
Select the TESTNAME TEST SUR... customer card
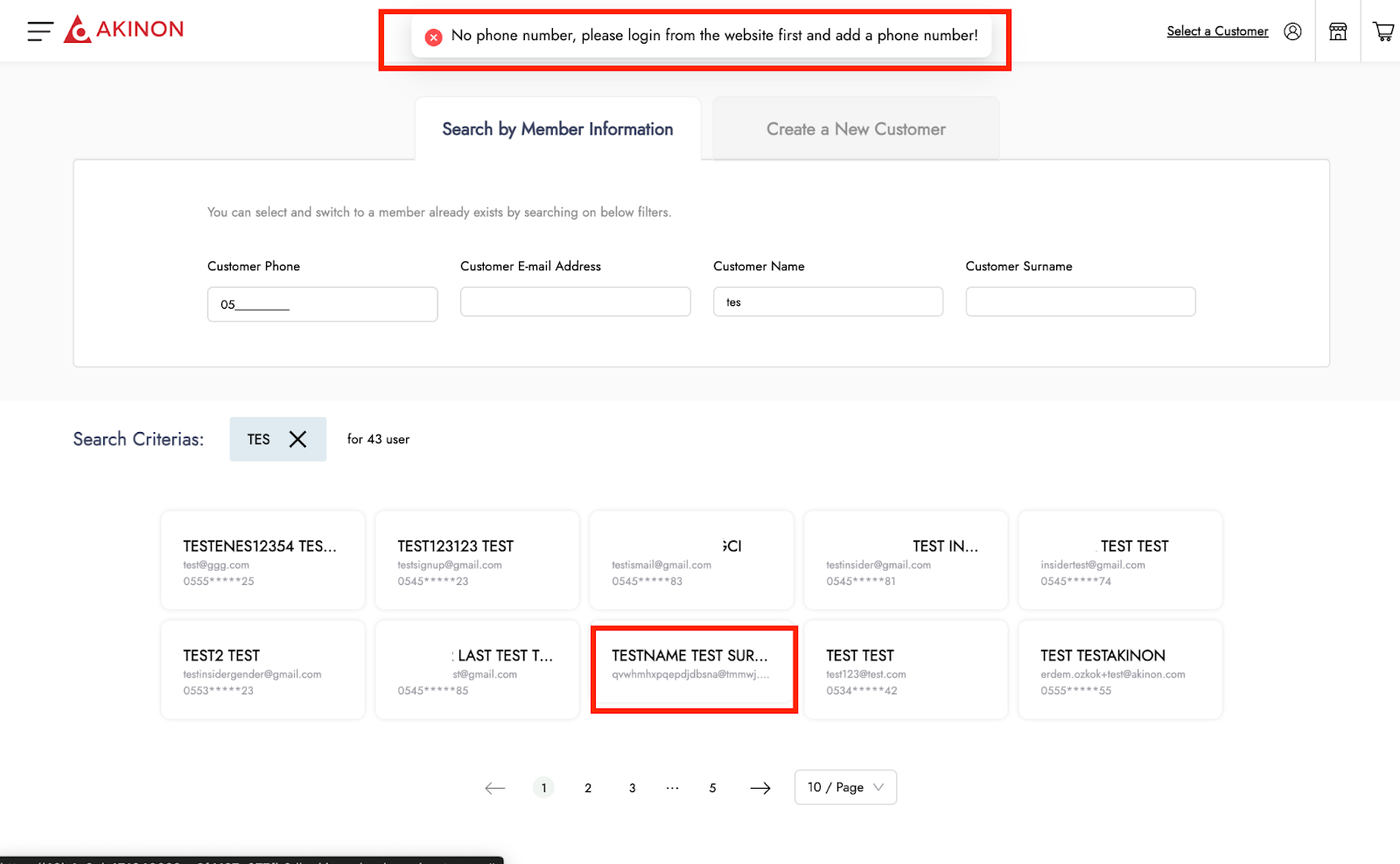tap(693, 670)
